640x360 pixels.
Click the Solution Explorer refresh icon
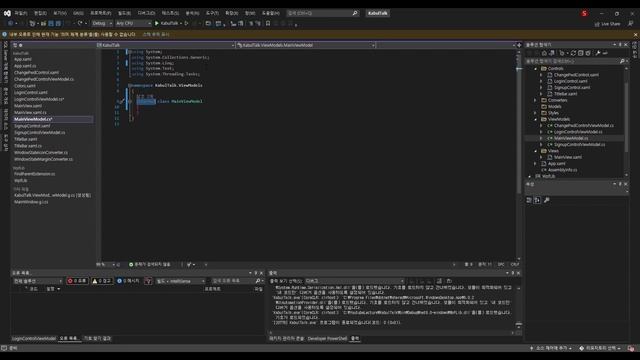click(573, 53)
